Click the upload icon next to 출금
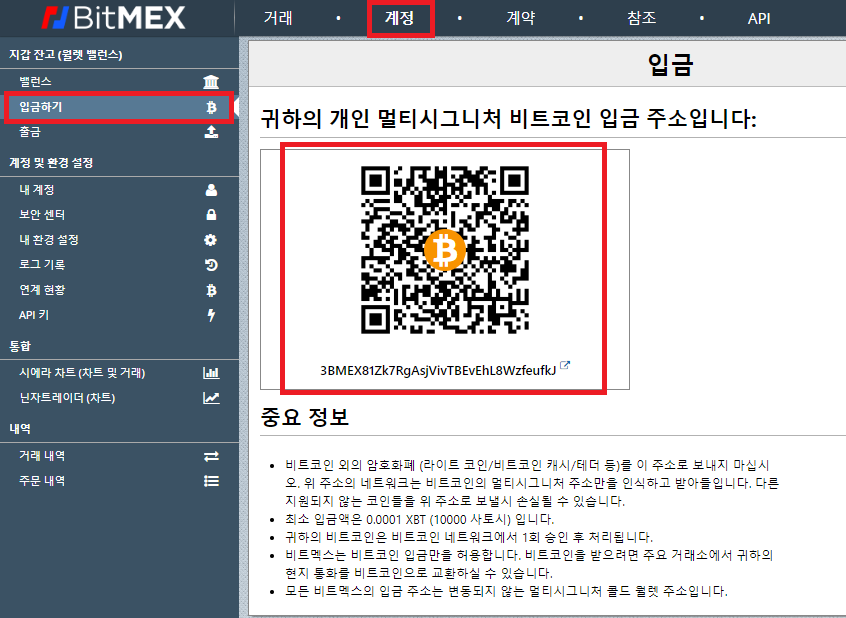Image resolution: width=846 pixels, height=618 pixels. pyautogui.click(x=211, y=132)
